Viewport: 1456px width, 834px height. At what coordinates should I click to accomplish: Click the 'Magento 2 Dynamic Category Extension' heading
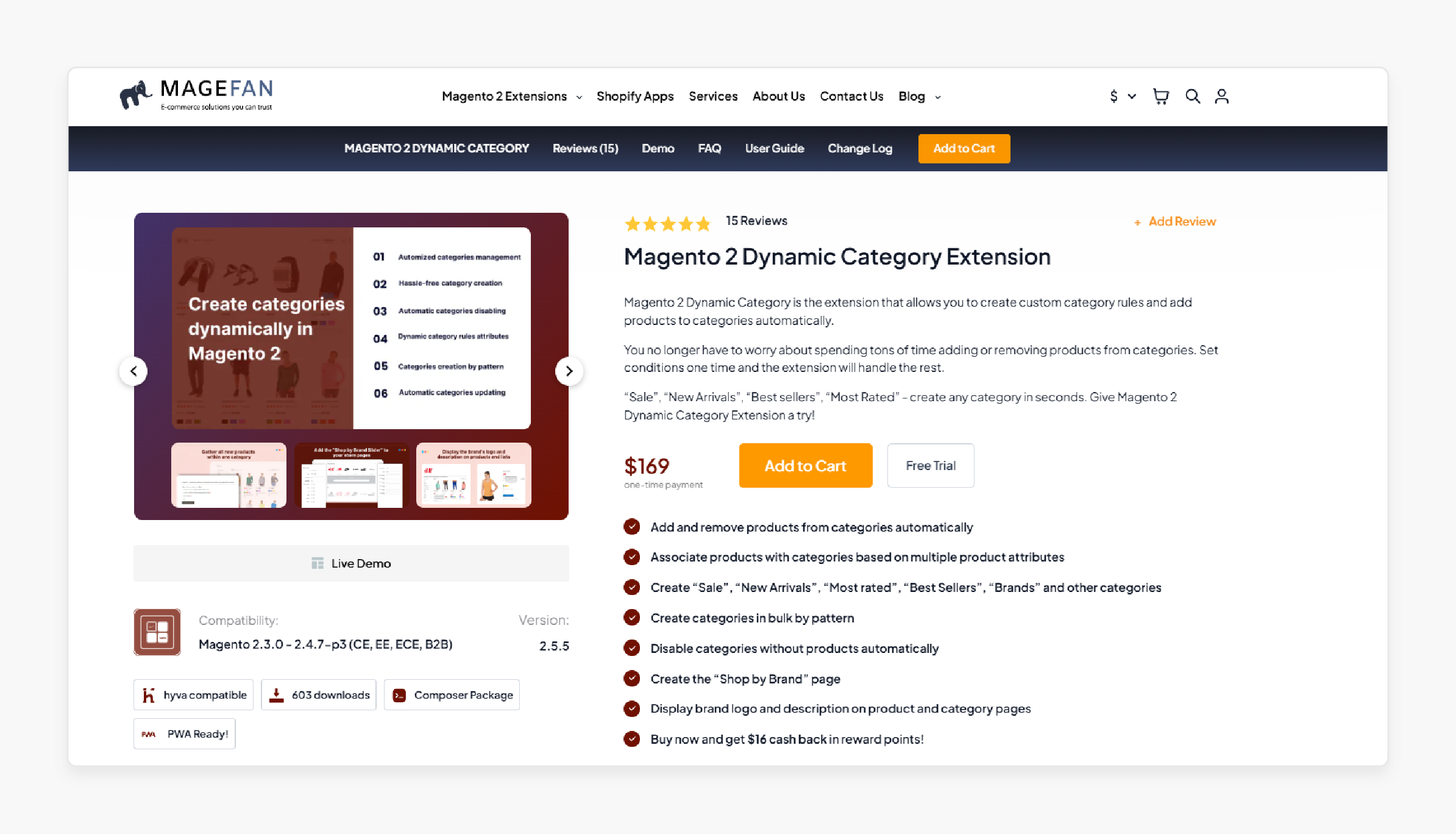[x=837, y=257]
